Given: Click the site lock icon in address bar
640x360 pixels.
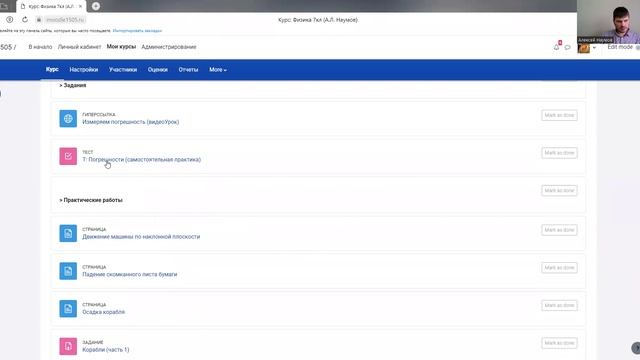Looking at the screenshot, I should coord(39,20).
